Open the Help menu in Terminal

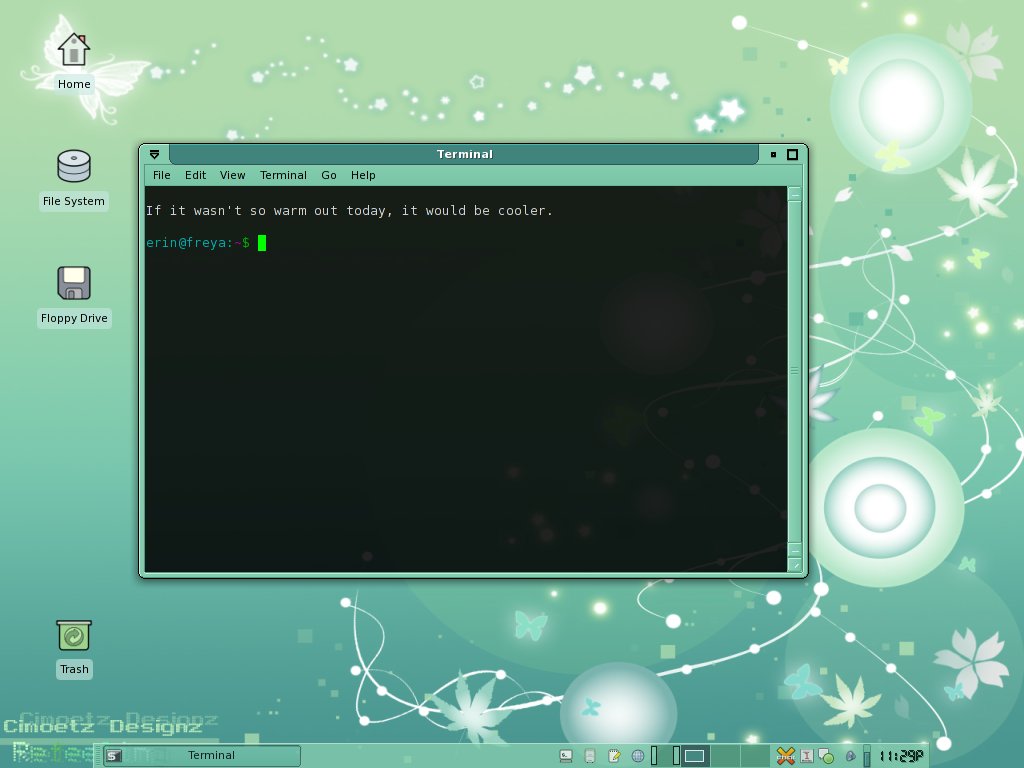coord(363,175)
